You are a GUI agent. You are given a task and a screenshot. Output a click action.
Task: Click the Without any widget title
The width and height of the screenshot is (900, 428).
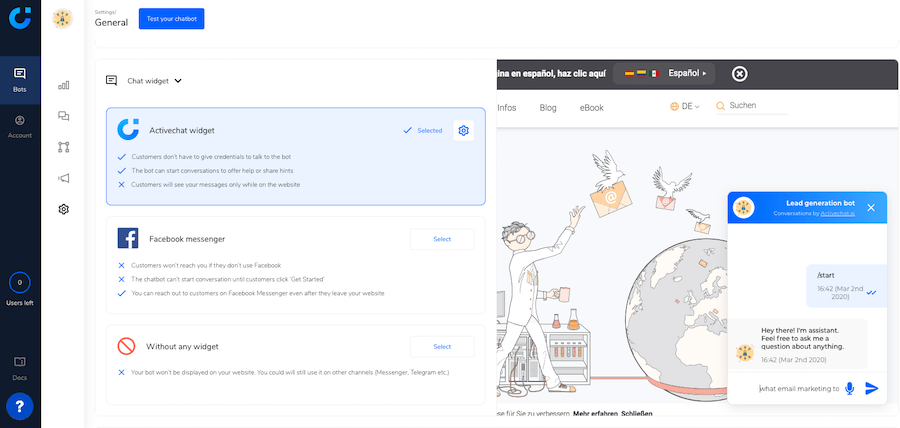pyautogui.click(x=182, y=347)
